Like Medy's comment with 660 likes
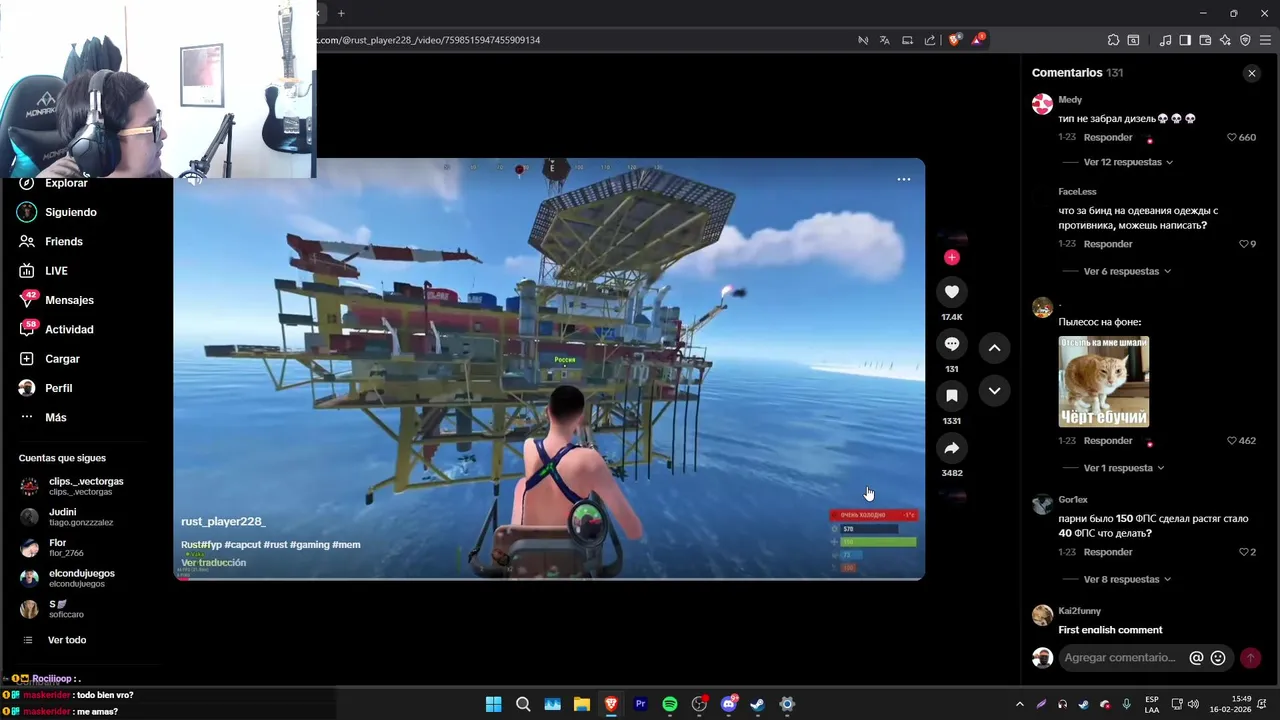 pyautogui.click(x=1232, y=137)
